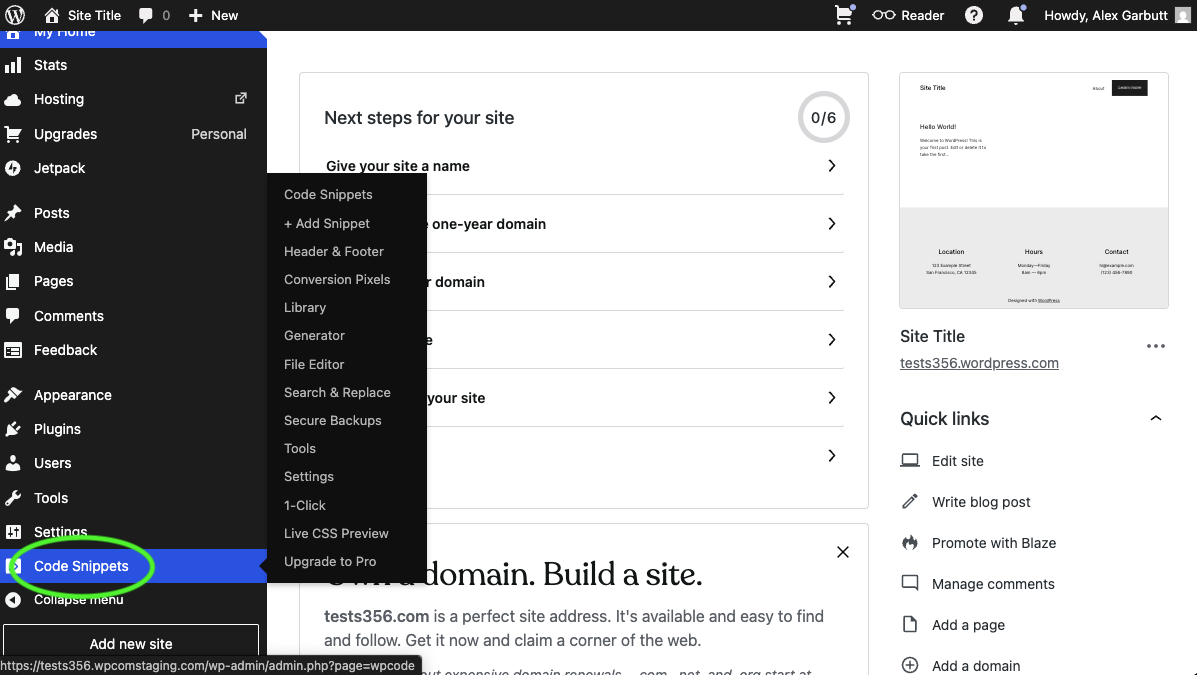This screenshot has height=675, width=1197.
Task: Click the Add new site button
Action: click(x=131, y=644)
